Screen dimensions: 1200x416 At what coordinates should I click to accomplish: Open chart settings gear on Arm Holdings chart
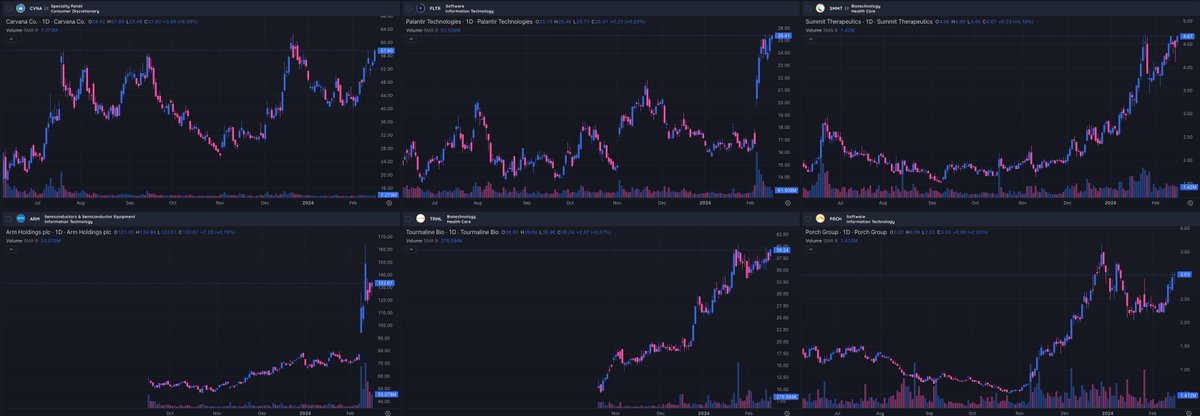389,412
